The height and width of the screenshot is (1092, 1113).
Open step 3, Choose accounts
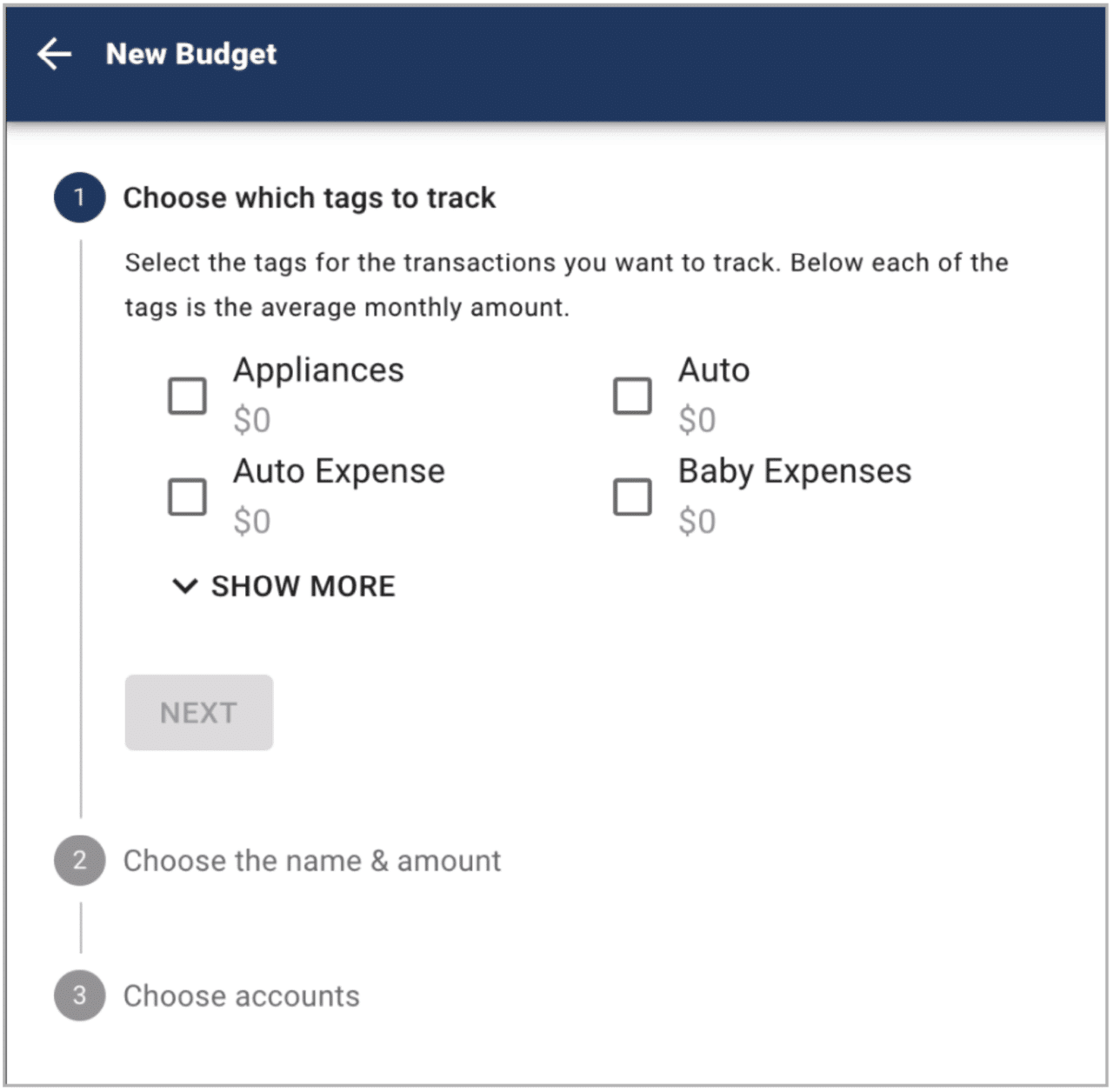[242, 996]
